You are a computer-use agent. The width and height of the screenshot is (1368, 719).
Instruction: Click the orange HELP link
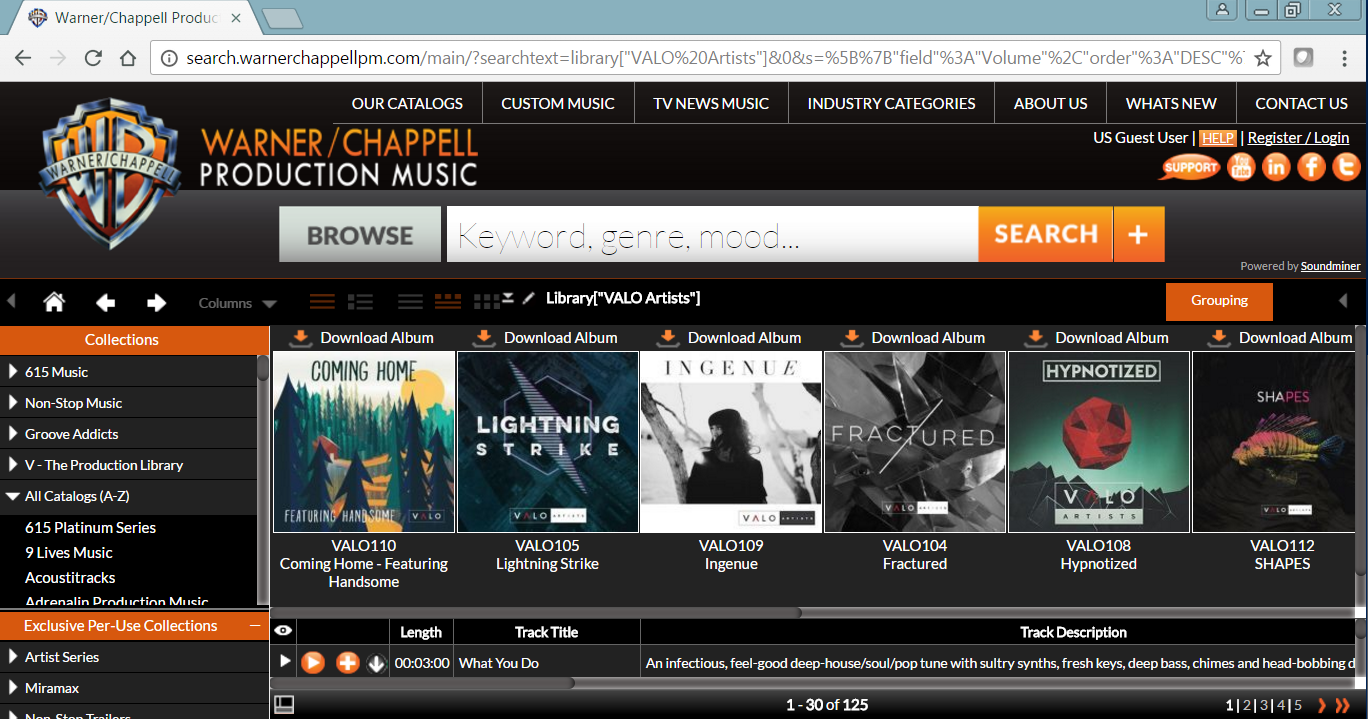tap(1218, 138)
